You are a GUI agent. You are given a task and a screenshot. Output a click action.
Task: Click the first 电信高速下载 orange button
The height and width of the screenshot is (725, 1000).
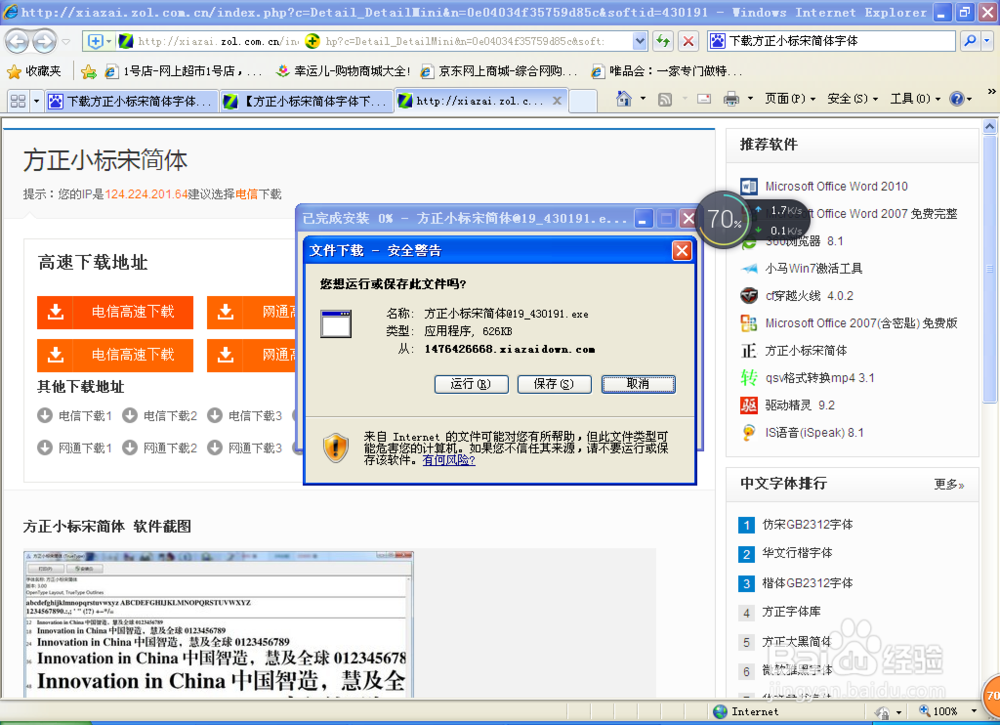[115, 312]
